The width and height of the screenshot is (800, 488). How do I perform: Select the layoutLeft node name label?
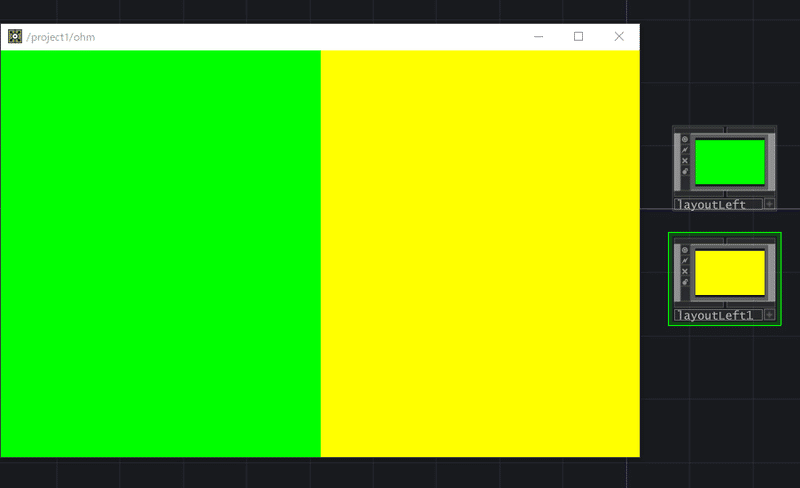(x=718, y=204)
